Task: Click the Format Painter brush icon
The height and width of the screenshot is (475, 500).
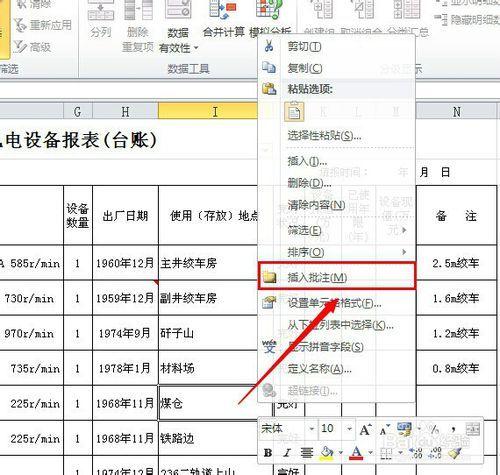Action: pos(454,453)
